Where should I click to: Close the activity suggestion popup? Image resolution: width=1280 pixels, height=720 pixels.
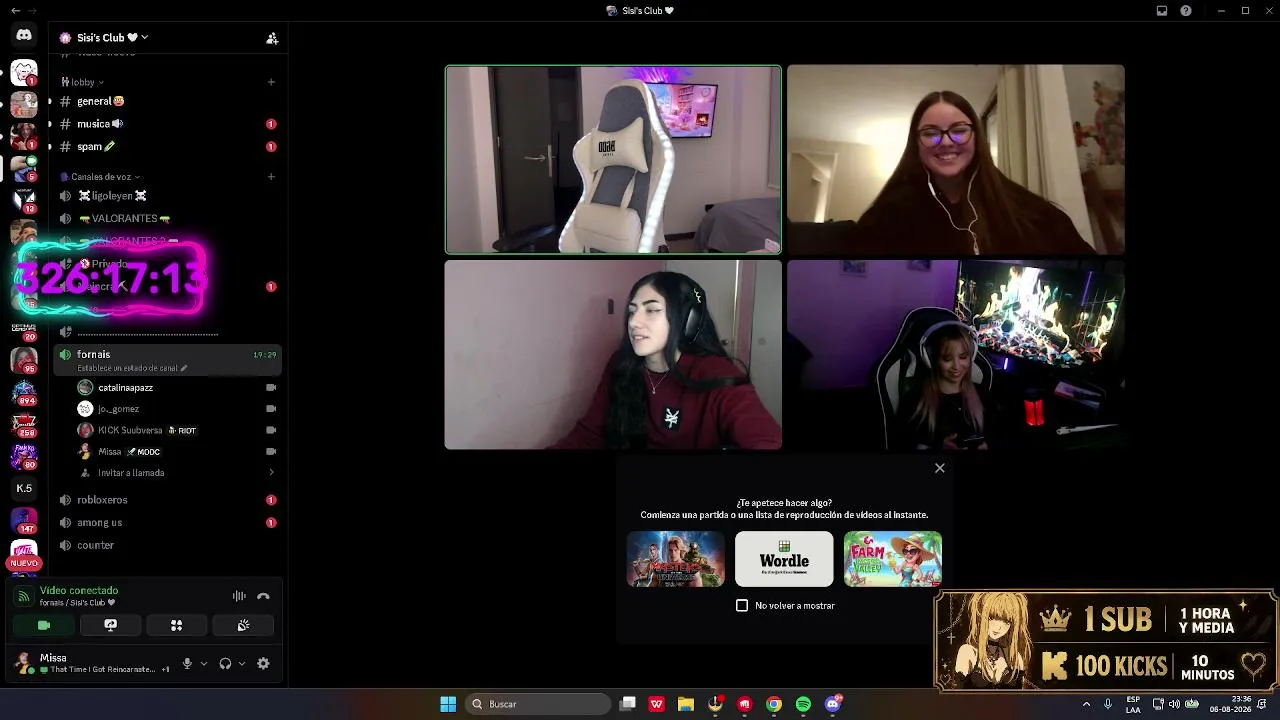pyautogui.click(x=940, y=468)
